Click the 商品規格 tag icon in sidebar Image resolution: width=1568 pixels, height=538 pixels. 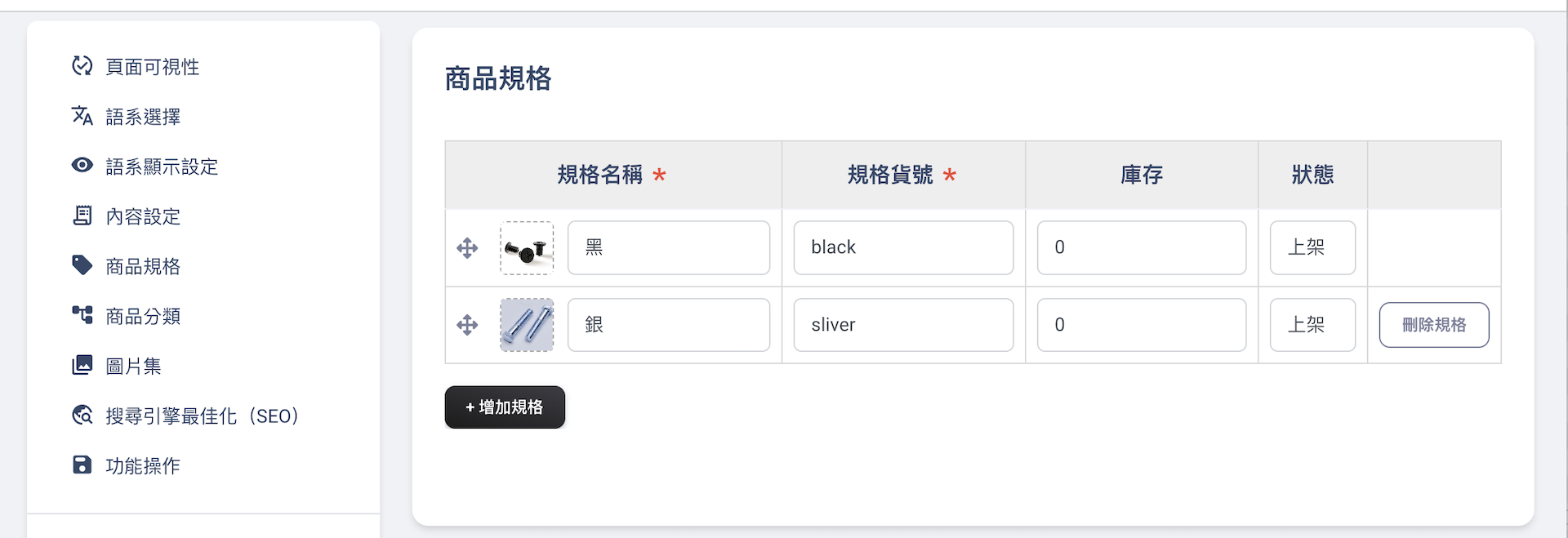tap(82, 265)
